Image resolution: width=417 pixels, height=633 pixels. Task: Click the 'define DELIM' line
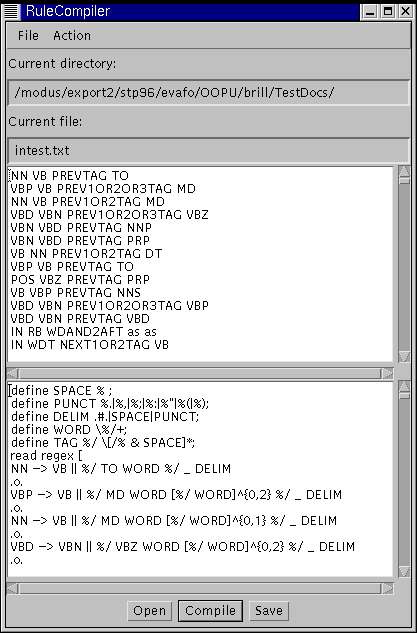[x=105, y=417]
